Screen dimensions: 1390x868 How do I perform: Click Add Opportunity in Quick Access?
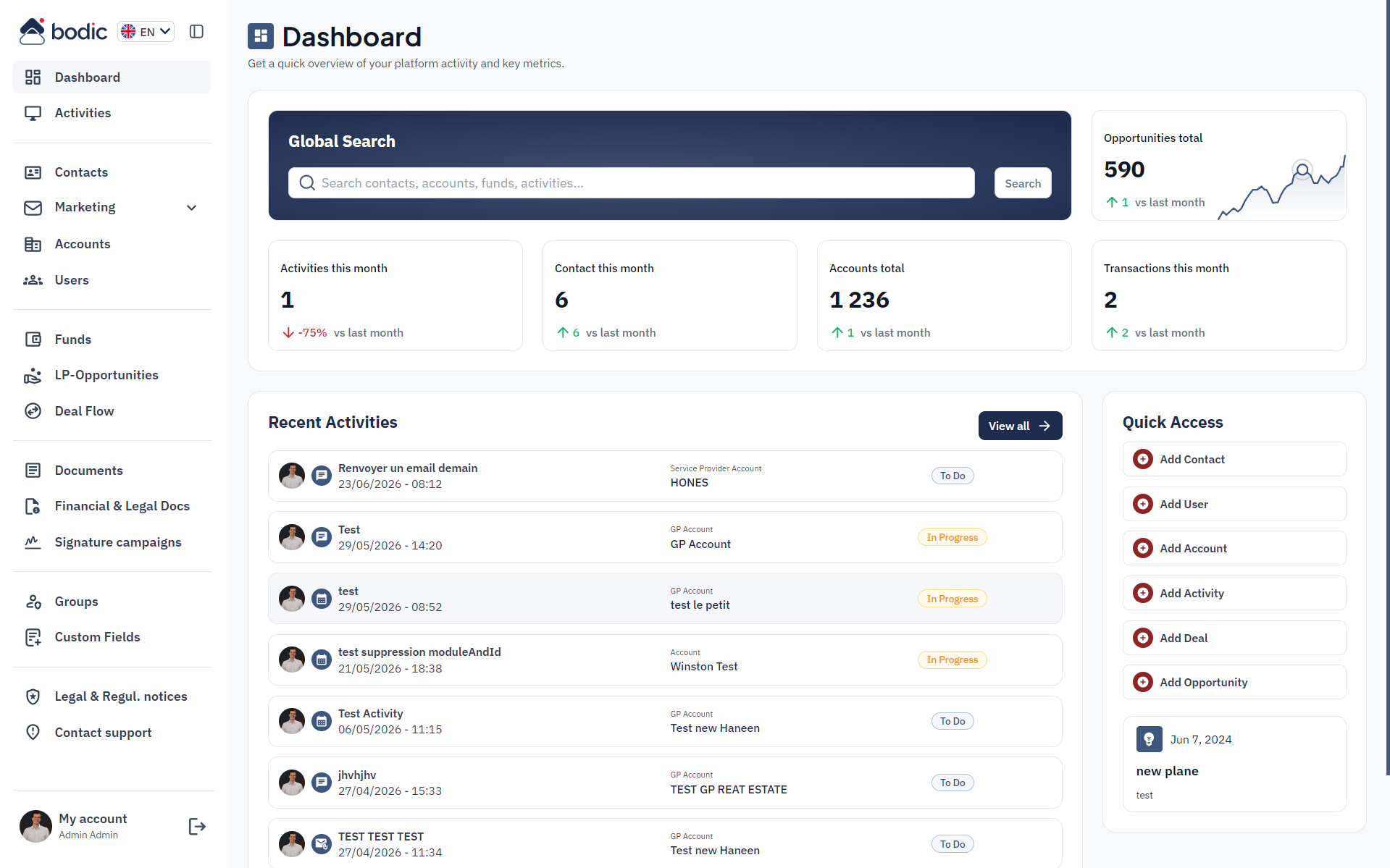[1234, 682]
